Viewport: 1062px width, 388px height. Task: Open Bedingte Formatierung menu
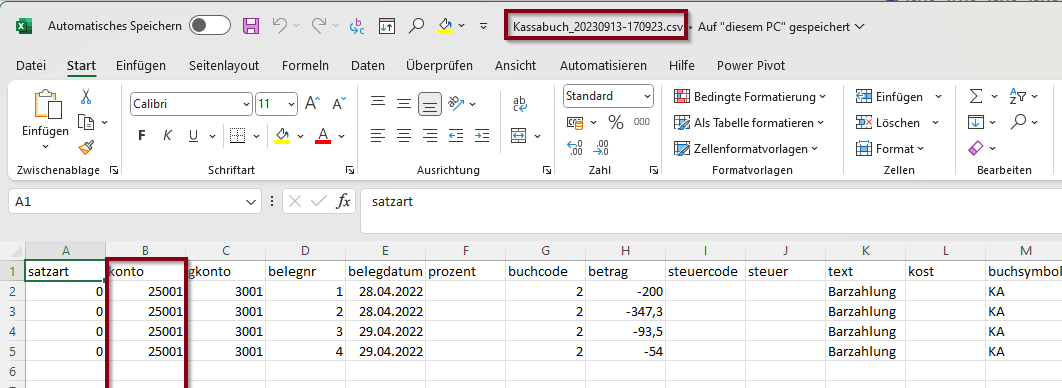tap(750, 97)
